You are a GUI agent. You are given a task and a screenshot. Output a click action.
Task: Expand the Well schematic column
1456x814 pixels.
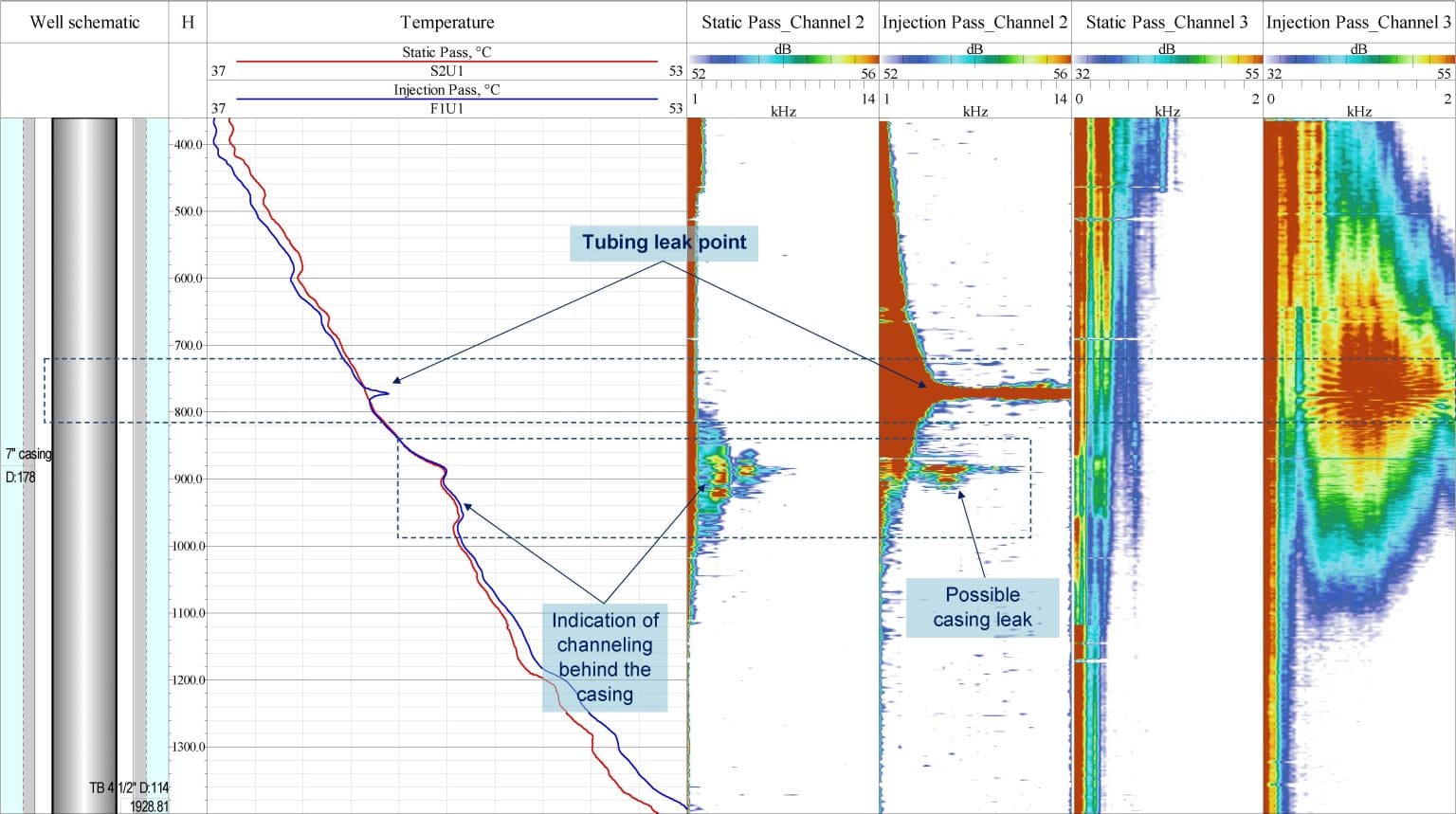[x=83, y=22]
